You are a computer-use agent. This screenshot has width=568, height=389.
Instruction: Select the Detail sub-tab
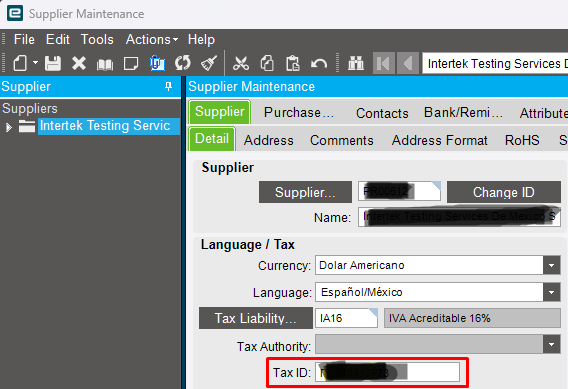pos(212,139)
